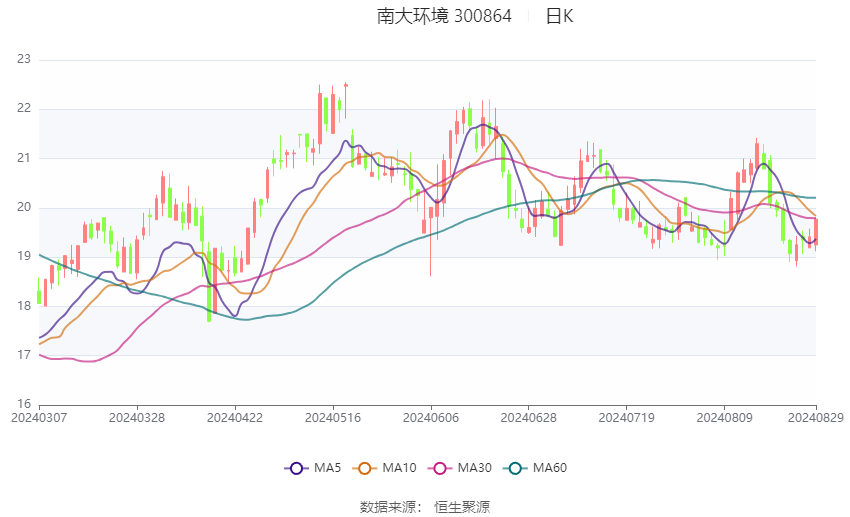Click x-axis date 20240809

pos(725,418)
